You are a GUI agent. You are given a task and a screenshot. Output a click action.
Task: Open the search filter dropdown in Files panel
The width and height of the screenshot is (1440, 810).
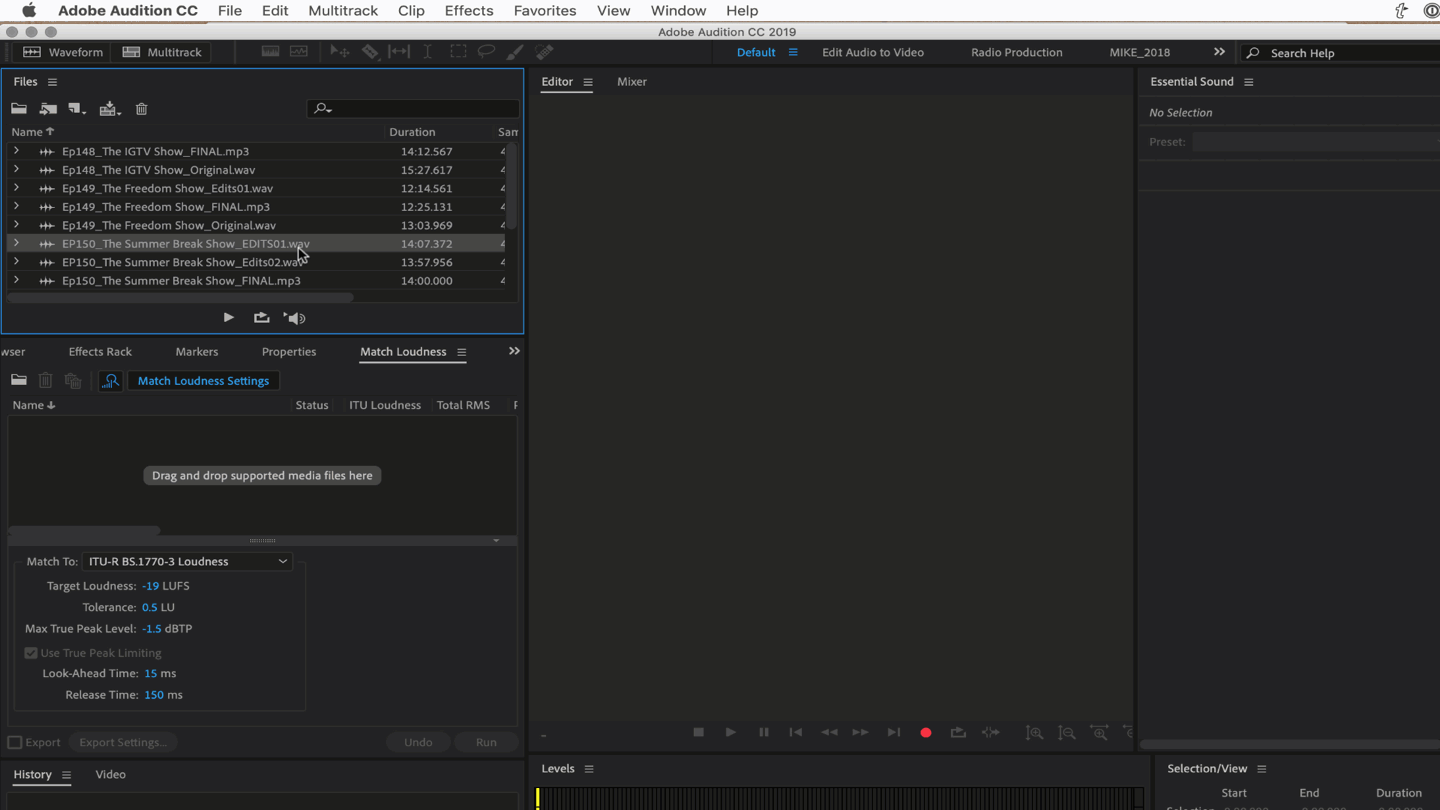(322, 108)
